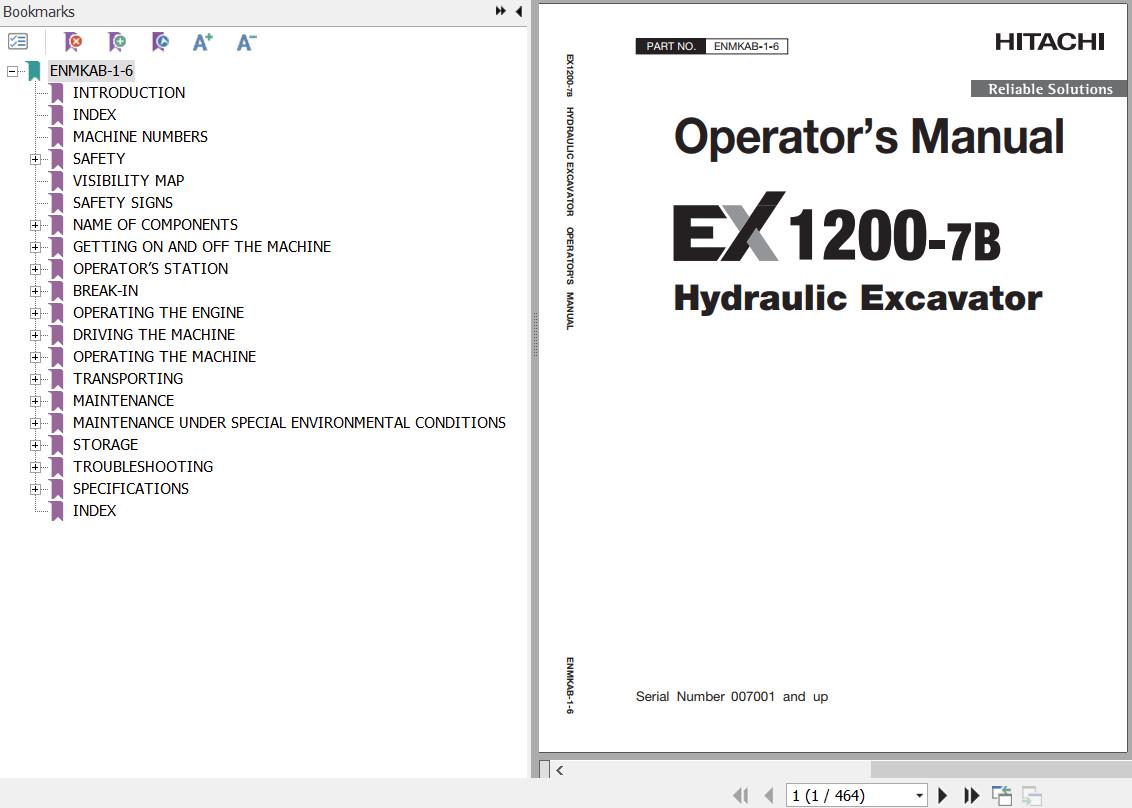Open the first INDEX bookmark below INTRODUCTION

(94, 115)
